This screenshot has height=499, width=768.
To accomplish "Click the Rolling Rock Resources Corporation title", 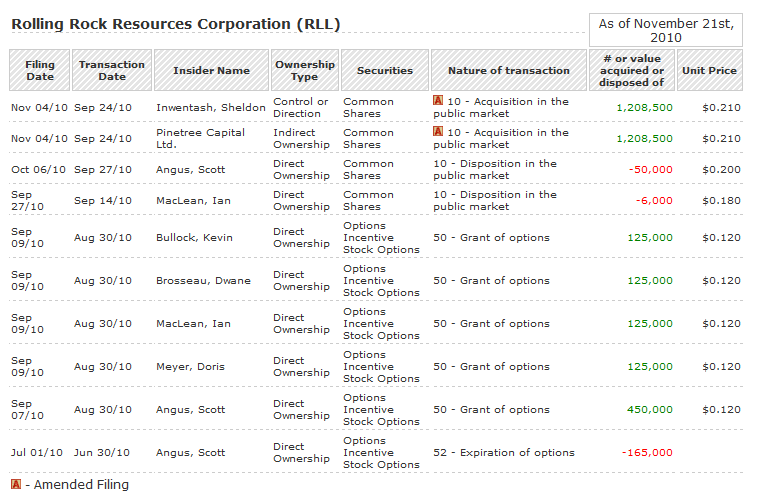I will click(x=176, y=25).
